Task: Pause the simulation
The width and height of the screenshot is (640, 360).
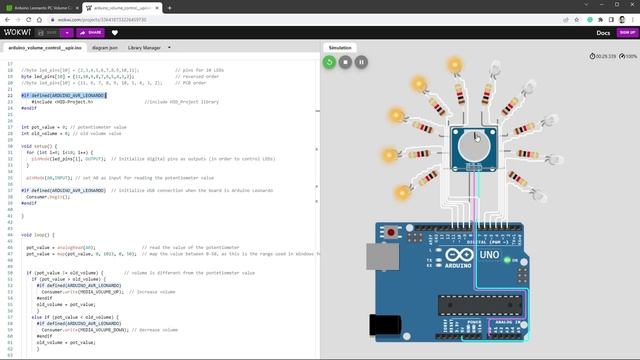Action: pyautogui.click(x=361, y=62)
